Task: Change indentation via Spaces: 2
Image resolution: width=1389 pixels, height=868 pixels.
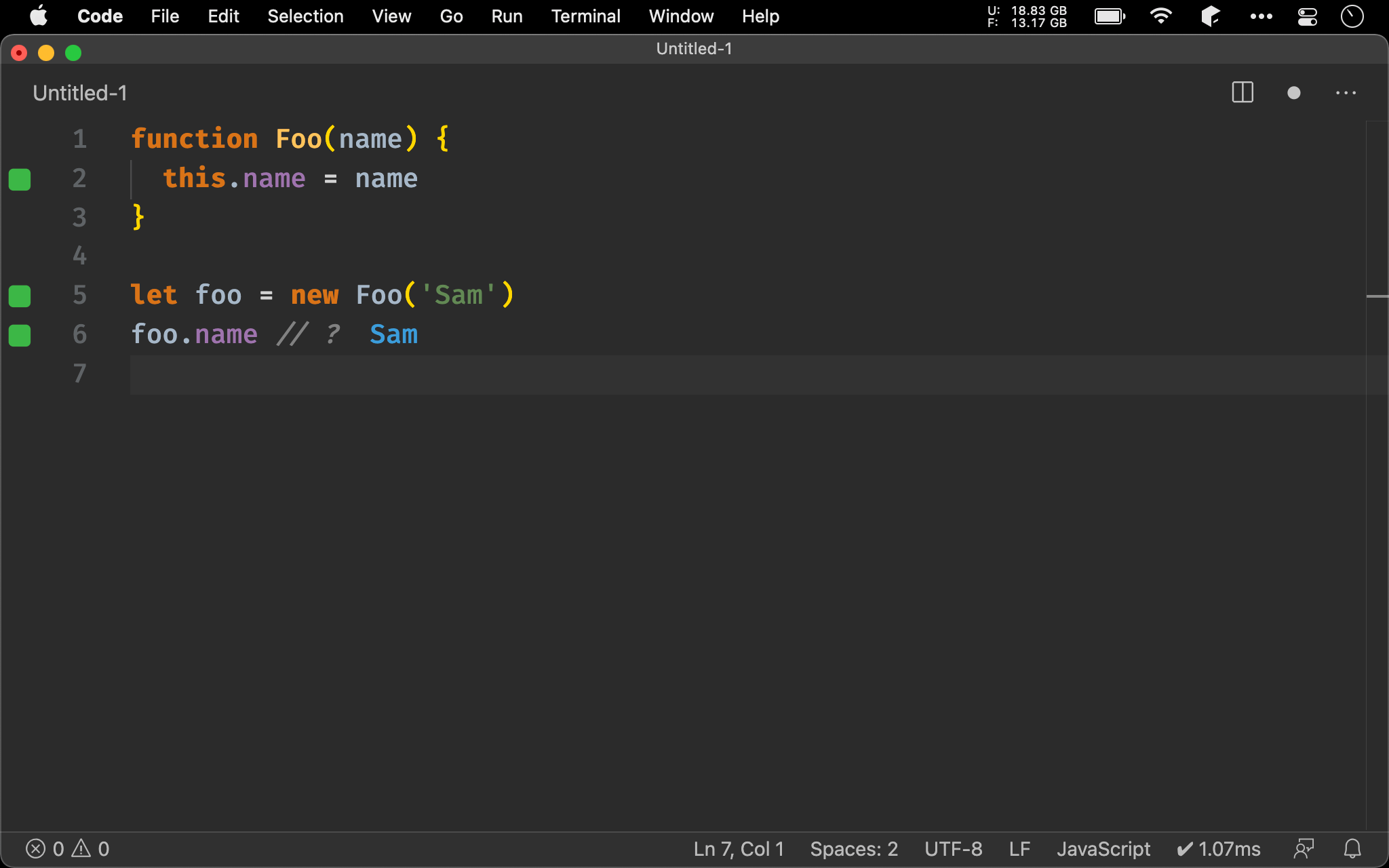Action: pyautogui.click(x=853, y=848)
